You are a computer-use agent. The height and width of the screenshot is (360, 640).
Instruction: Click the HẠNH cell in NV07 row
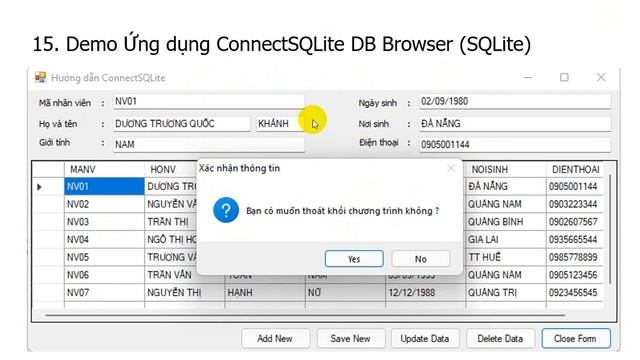[x=265, y=292]
